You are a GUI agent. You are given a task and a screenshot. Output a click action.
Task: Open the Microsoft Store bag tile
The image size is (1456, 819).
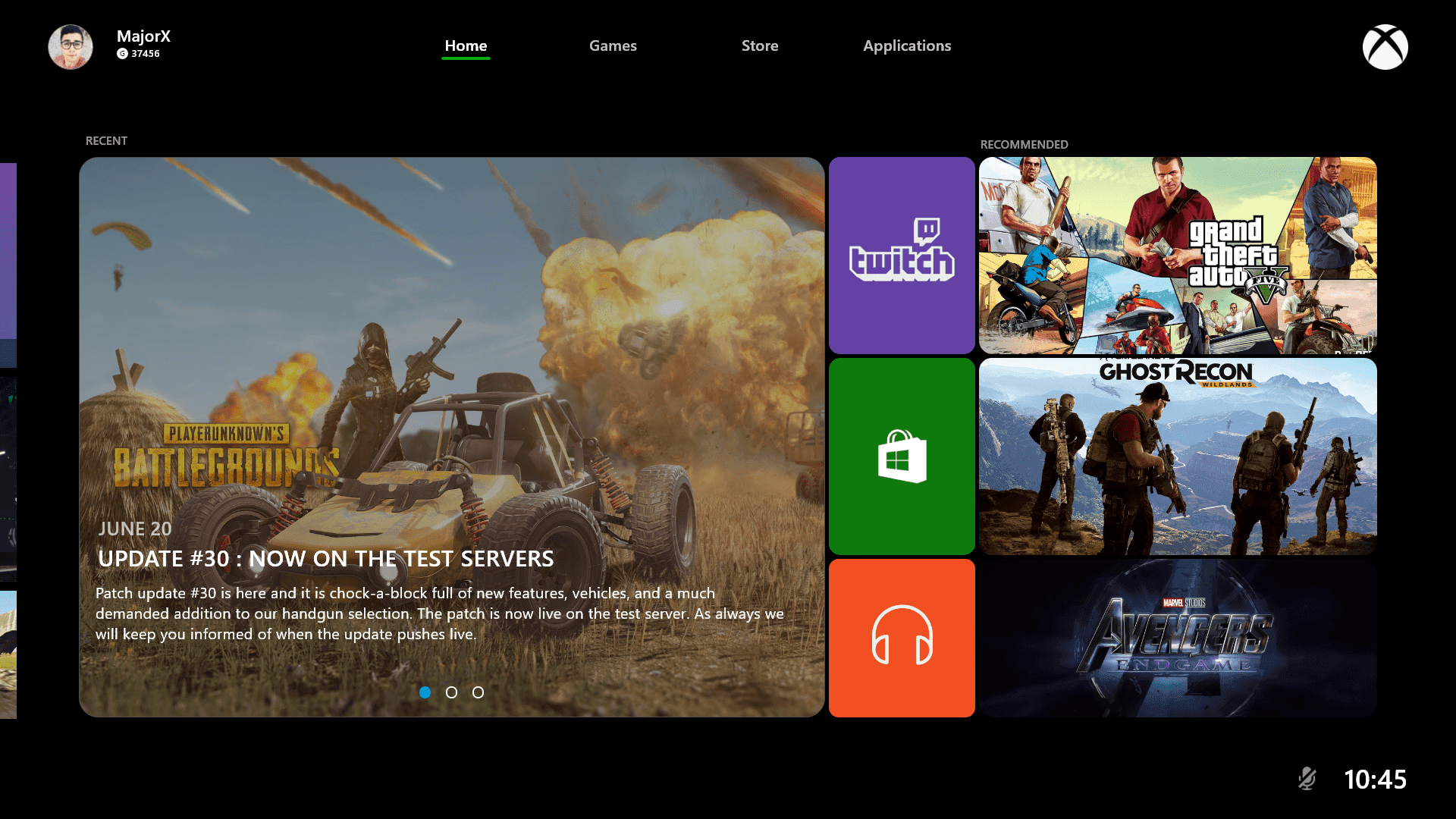pos(902,457)
